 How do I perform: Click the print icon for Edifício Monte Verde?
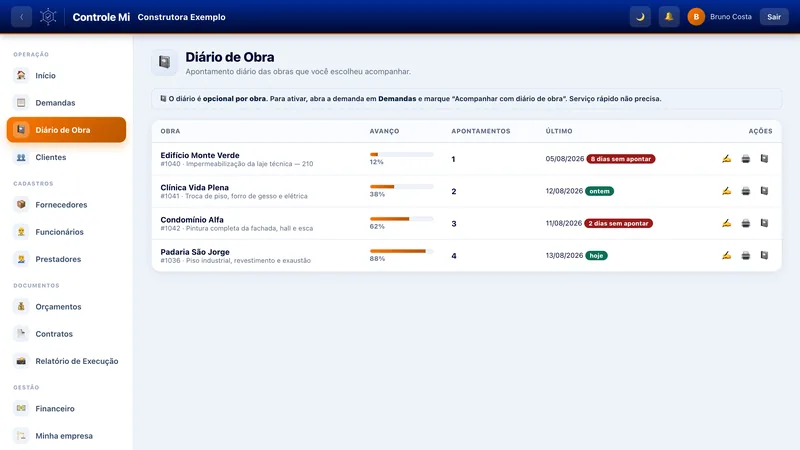click(745, 159)
